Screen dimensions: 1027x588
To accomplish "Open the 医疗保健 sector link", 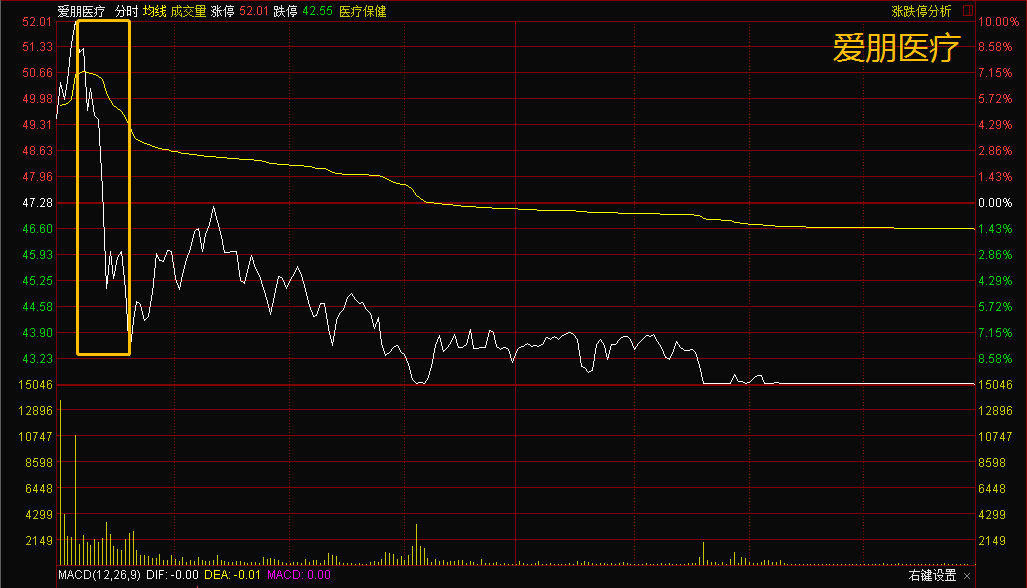I will pos(363,11).
